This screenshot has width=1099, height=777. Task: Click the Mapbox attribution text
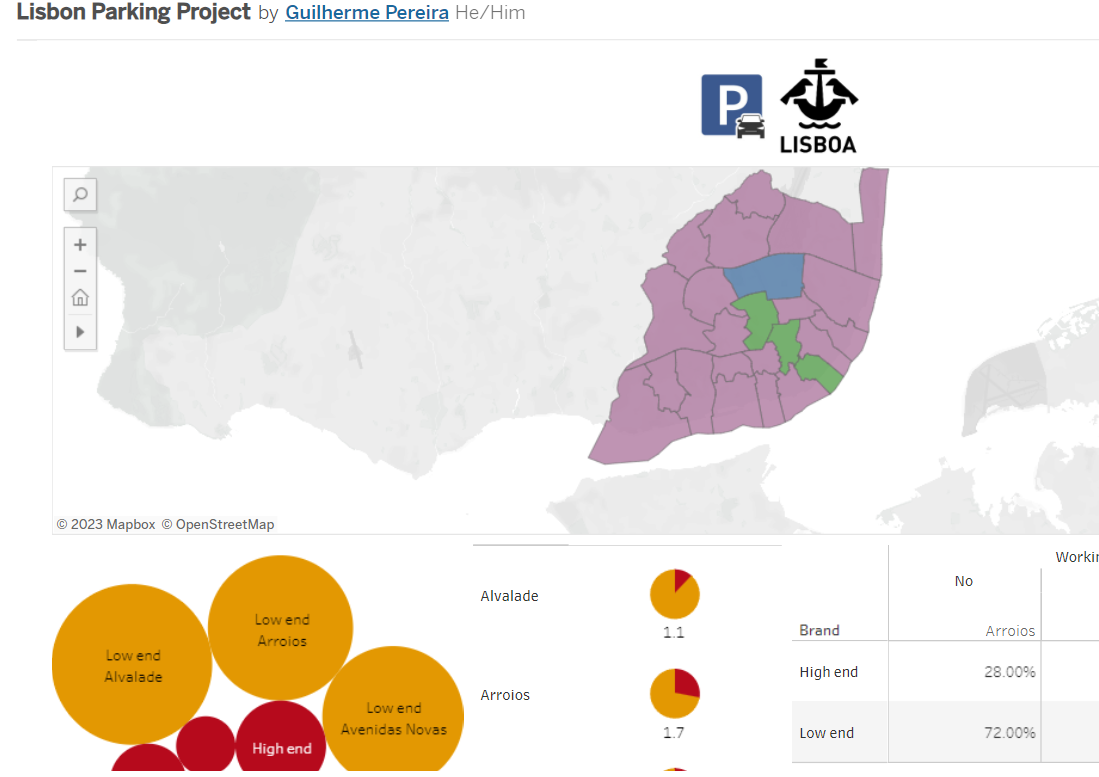(106, 524)
